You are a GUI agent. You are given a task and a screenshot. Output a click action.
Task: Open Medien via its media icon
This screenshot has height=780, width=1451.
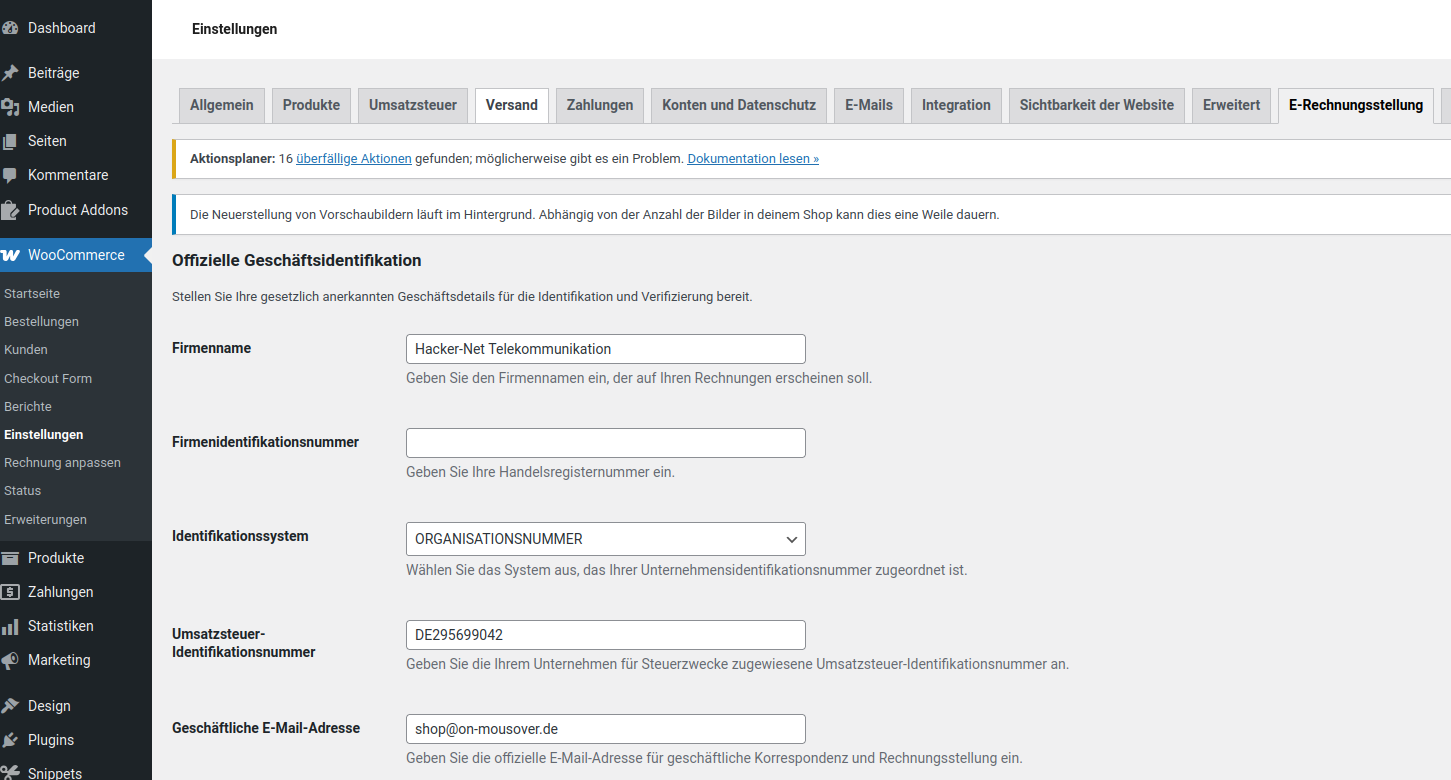[x=10, y=107]
